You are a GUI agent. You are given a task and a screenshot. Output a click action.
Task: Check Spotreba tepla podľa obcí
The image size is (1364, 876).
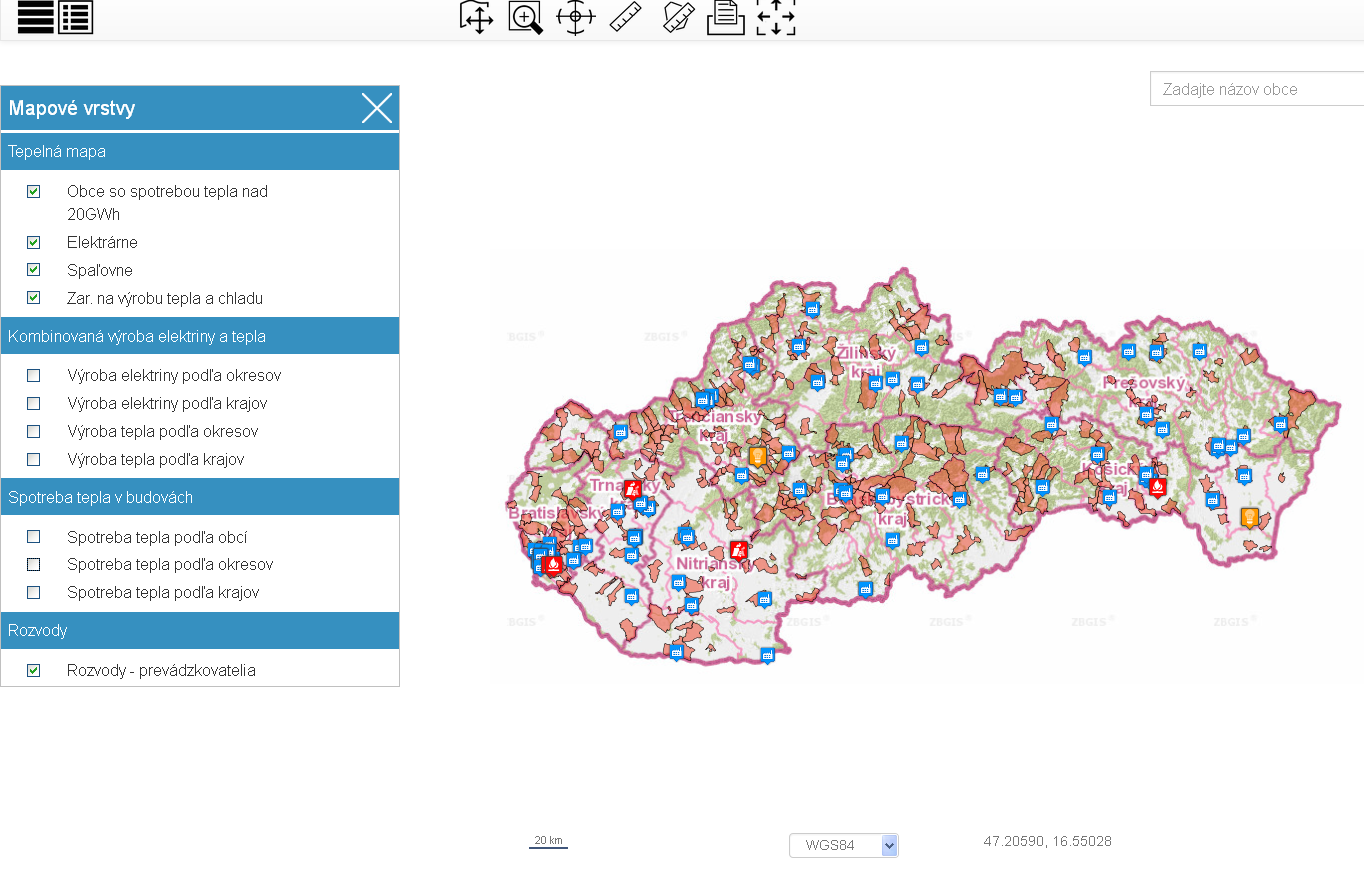click(33, 536)
